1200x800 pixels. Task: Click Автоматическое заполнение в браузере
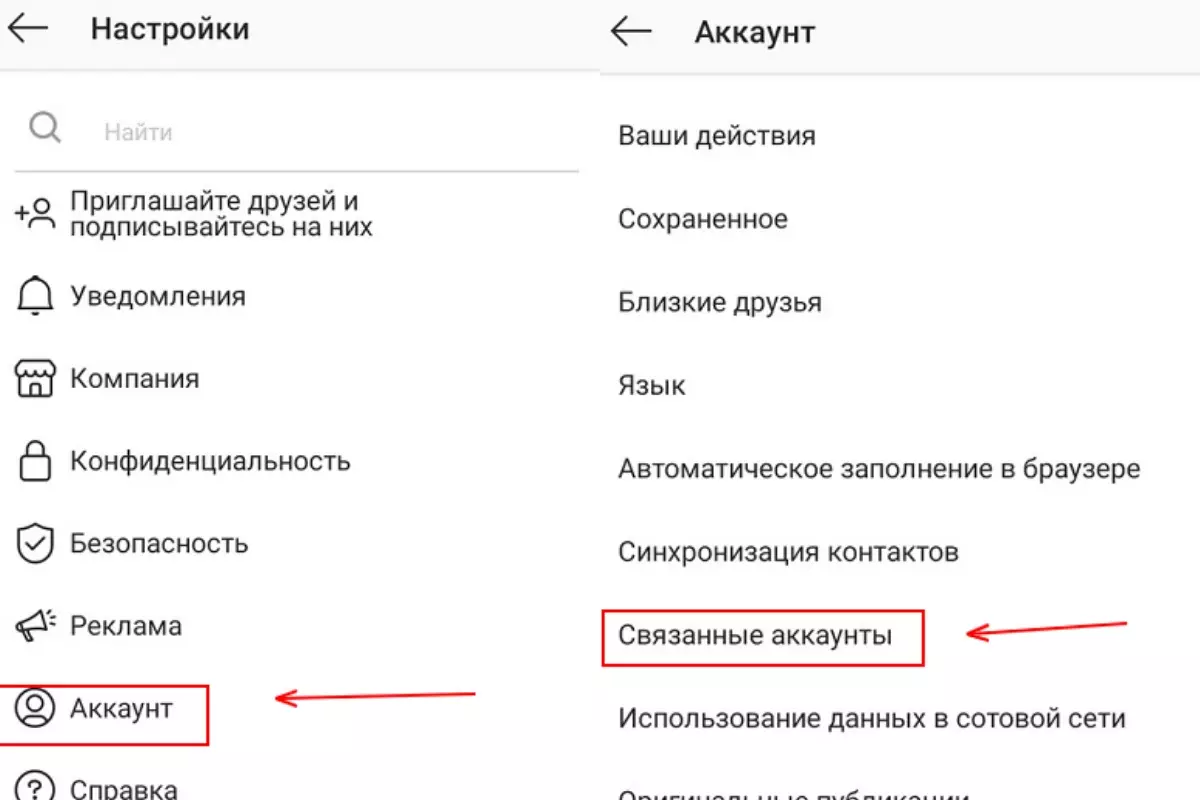pos(880,468)
